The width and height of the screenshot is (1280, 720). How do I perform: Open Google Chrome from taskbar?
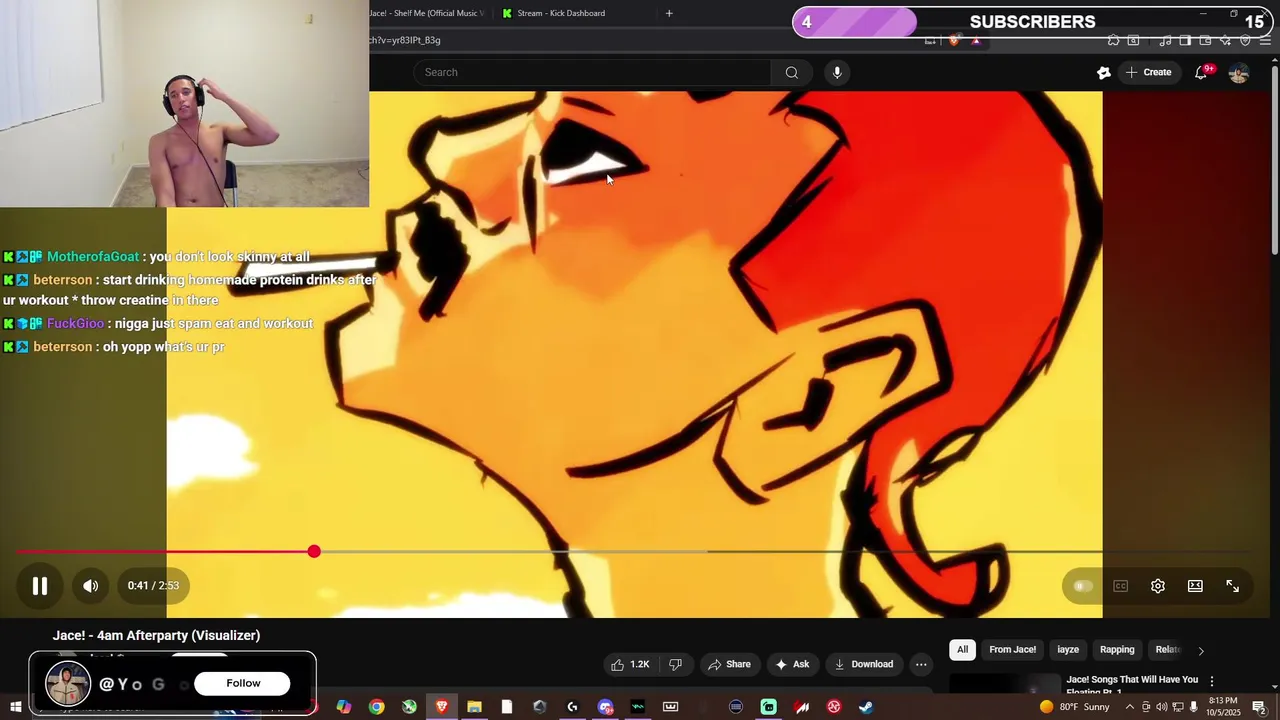[376, 707]
